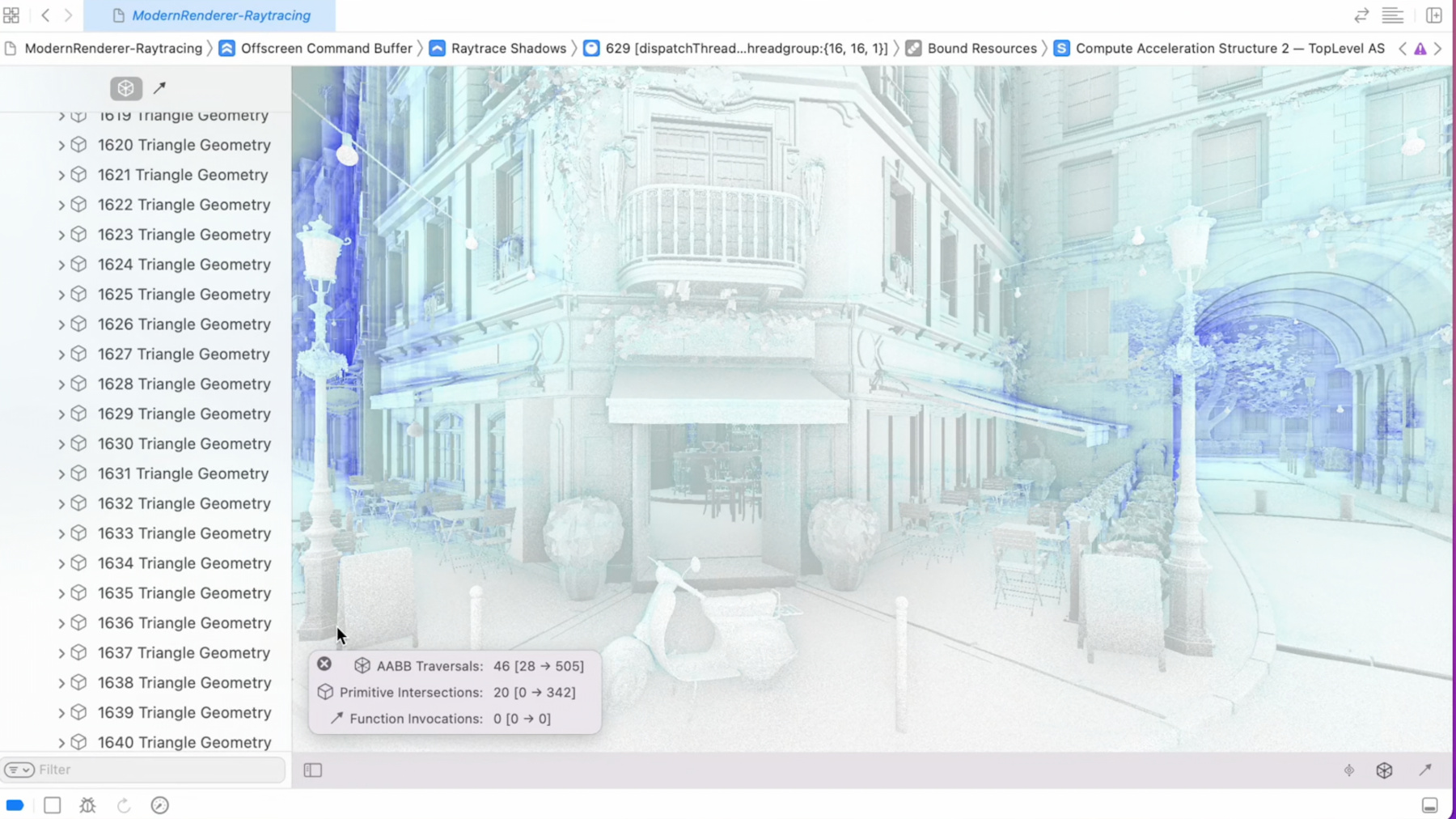Add an editor split pane
This screenshot has width=1456, height=819.
(x=1434, y=15)
